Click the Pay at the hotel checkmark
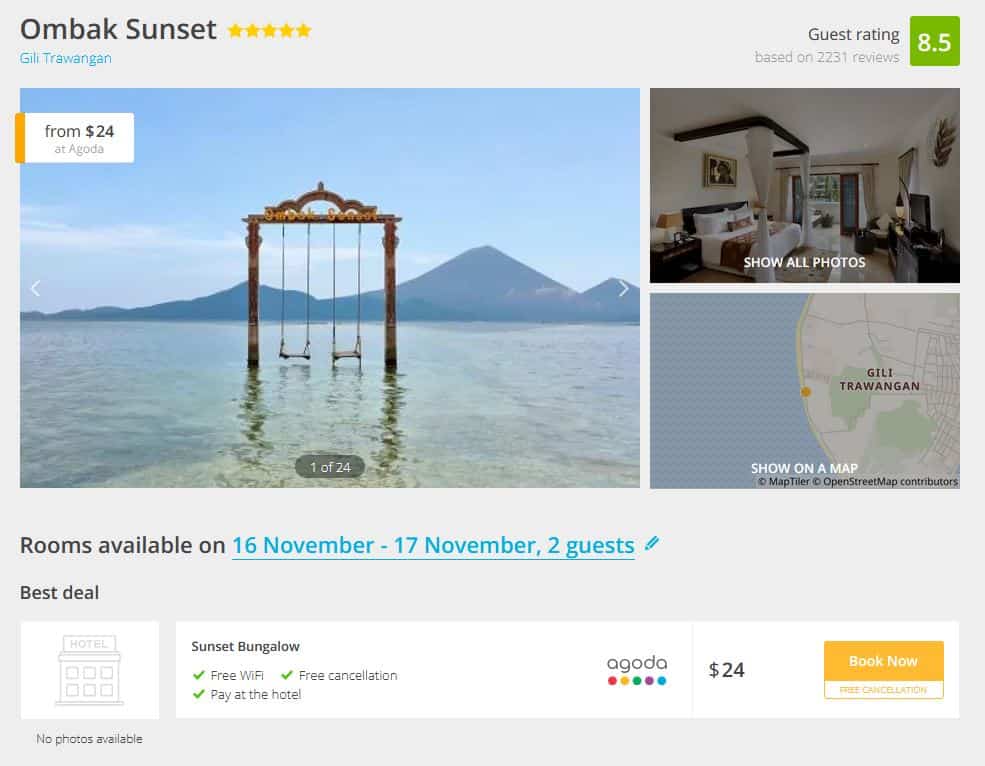 (199, 694)
